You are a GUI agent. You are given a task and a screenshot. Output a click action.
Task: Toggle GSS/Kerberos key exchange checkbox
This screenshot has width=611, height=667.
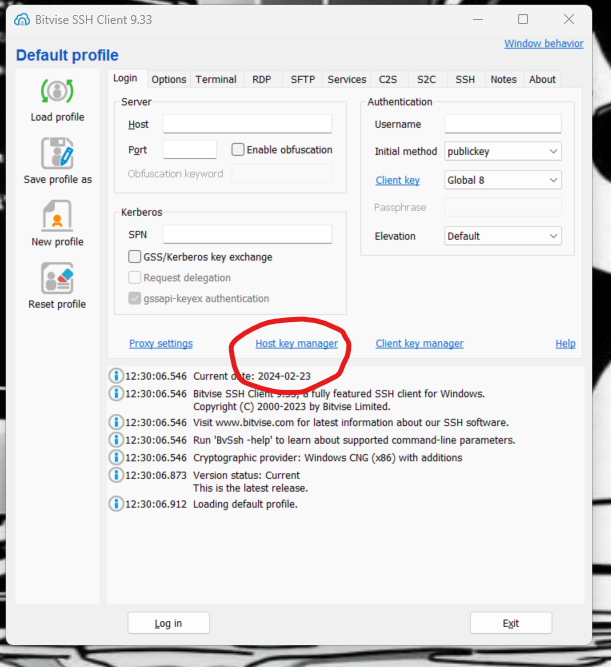click(x=134, y=257)
